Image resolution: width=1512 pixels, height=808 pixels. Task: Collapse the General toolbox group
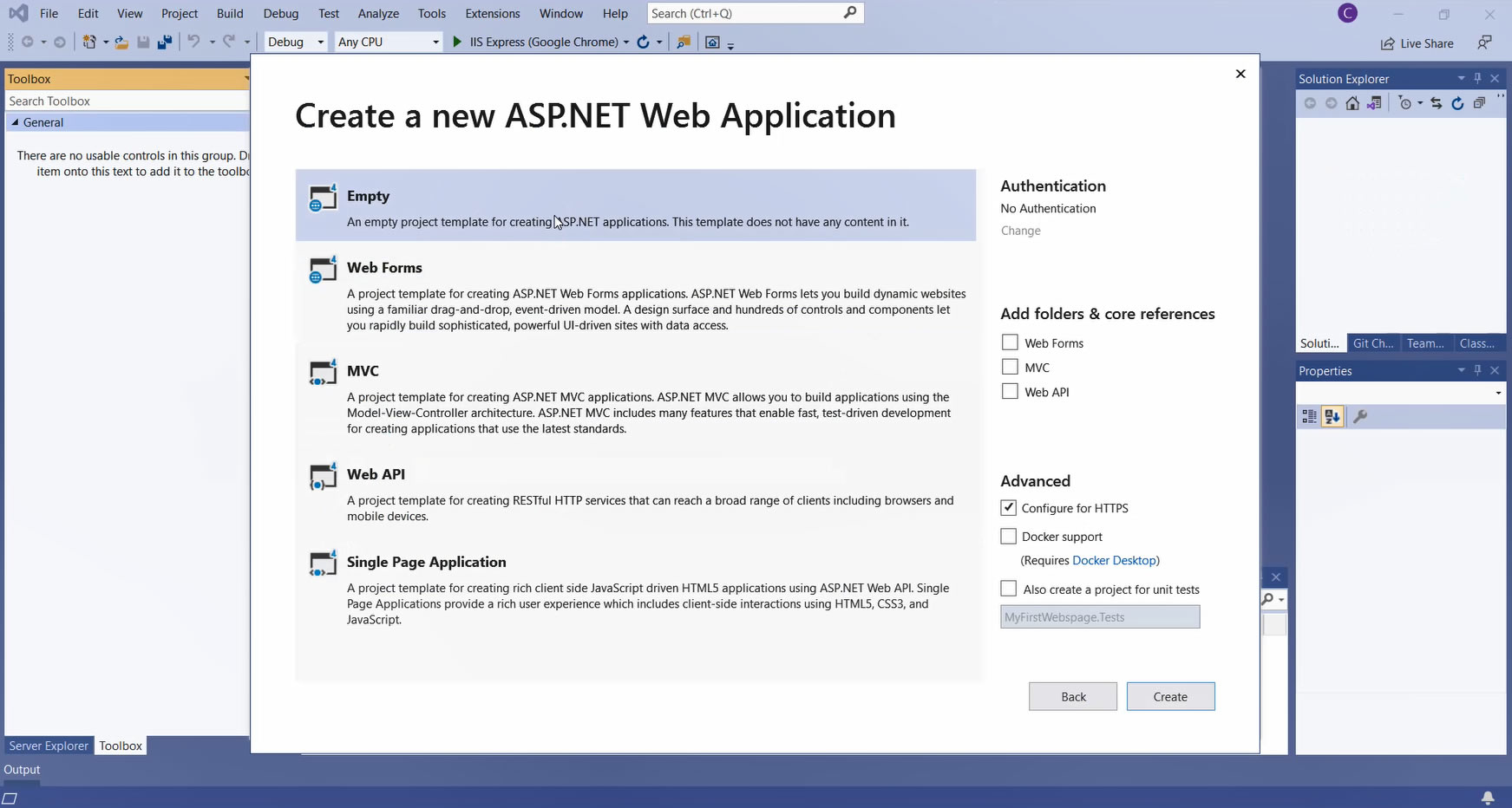[x=15, y=122]
